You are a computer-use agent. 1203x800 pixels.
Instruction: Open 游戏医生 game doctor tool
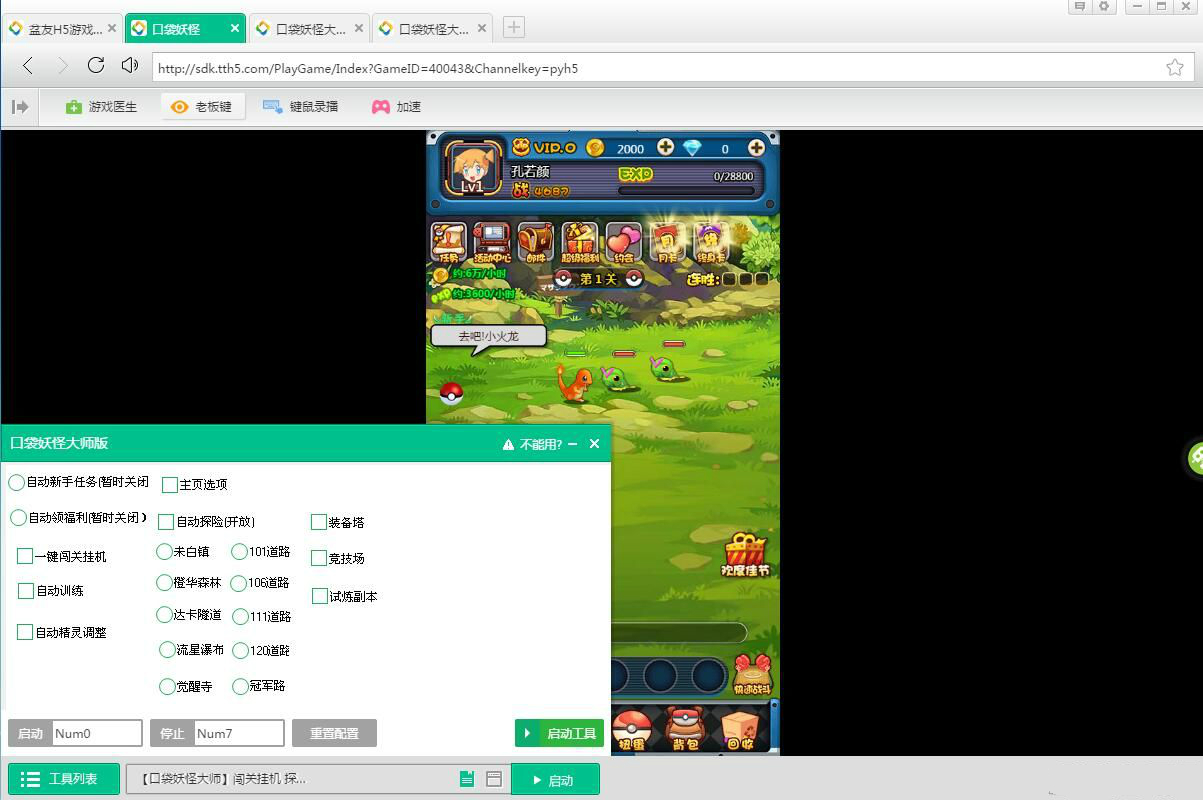tap(101, 106)
